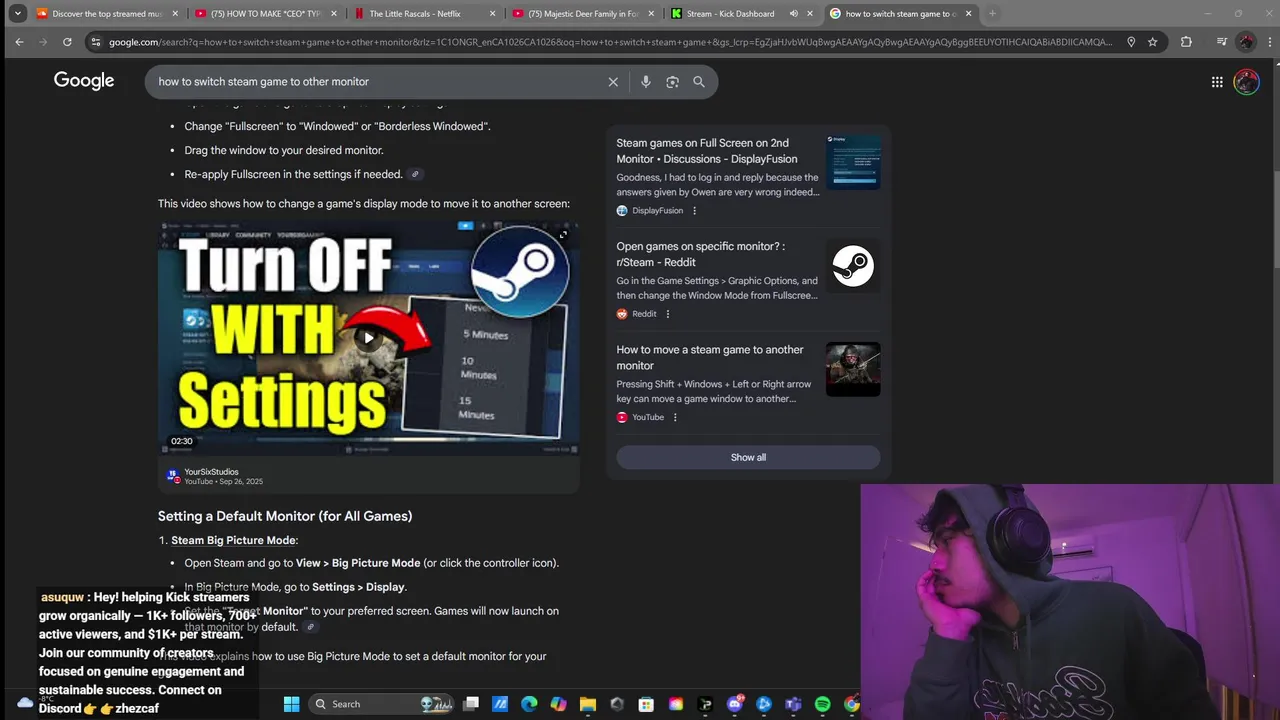This screenshot has height=720, width=1280.
Task: Open the media controls button in toolbar
Action: [1221, 42]
